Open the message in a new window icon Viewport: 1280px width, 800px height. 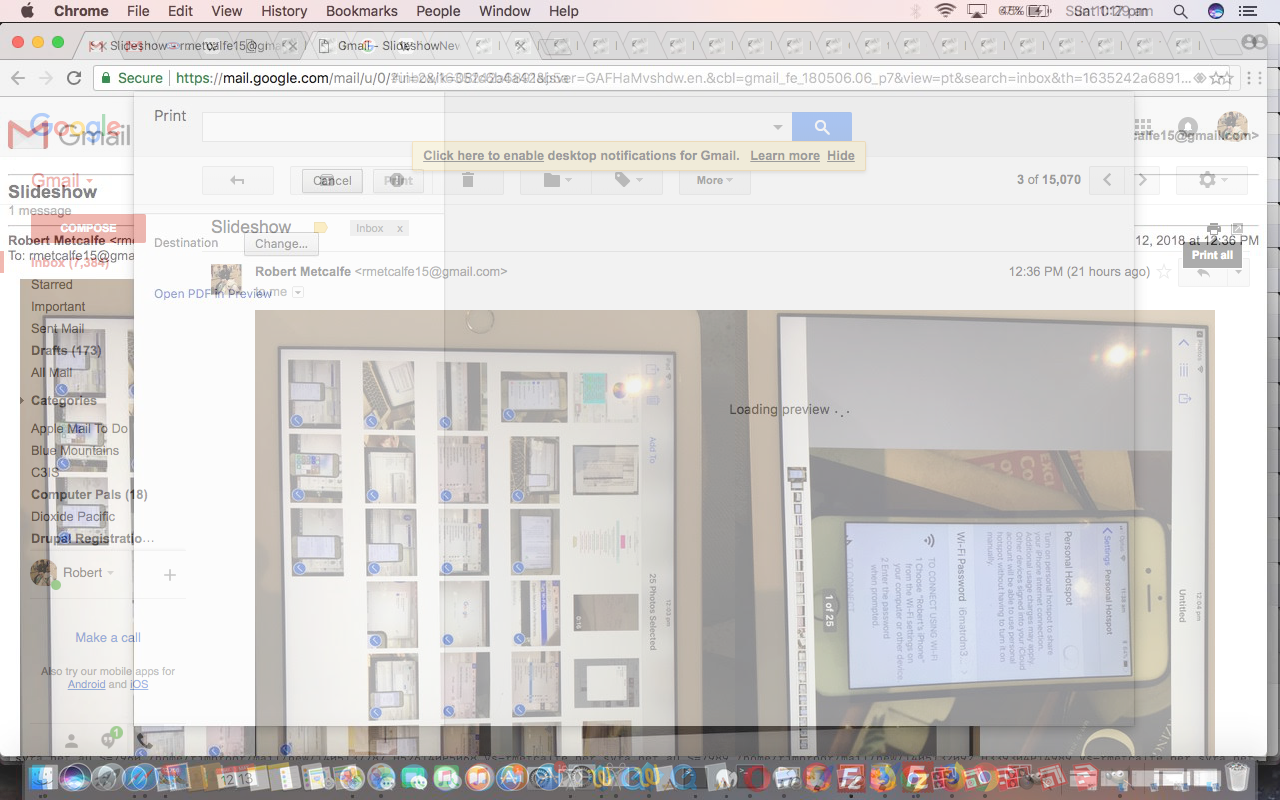[1238, 230]
